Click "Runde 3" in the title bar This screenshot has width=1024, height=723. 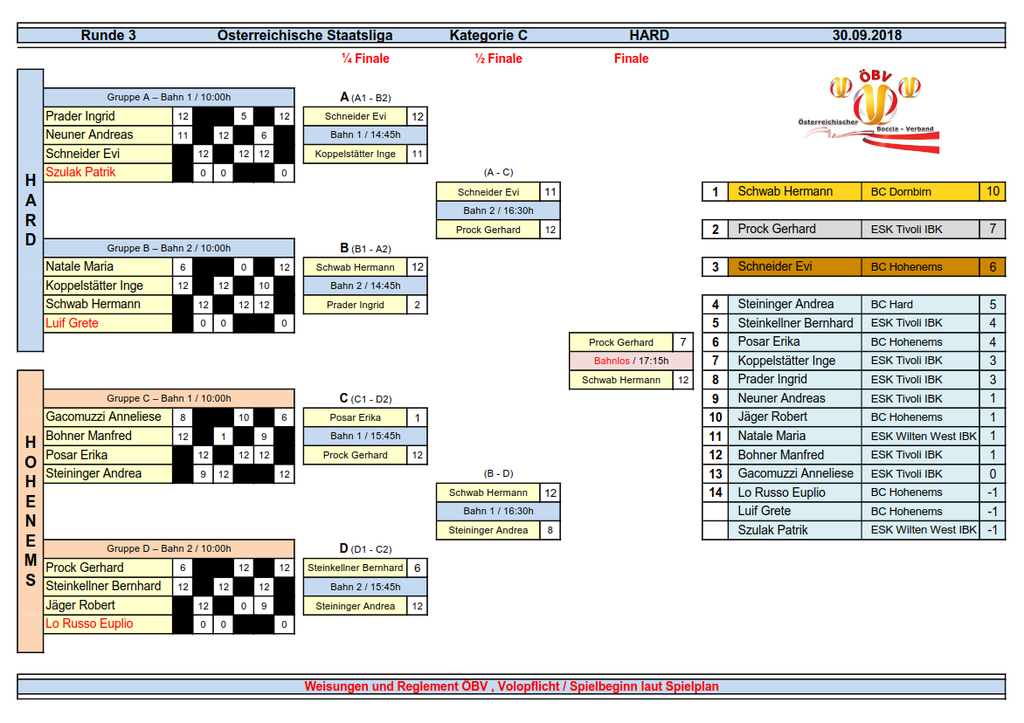point(108,35)
